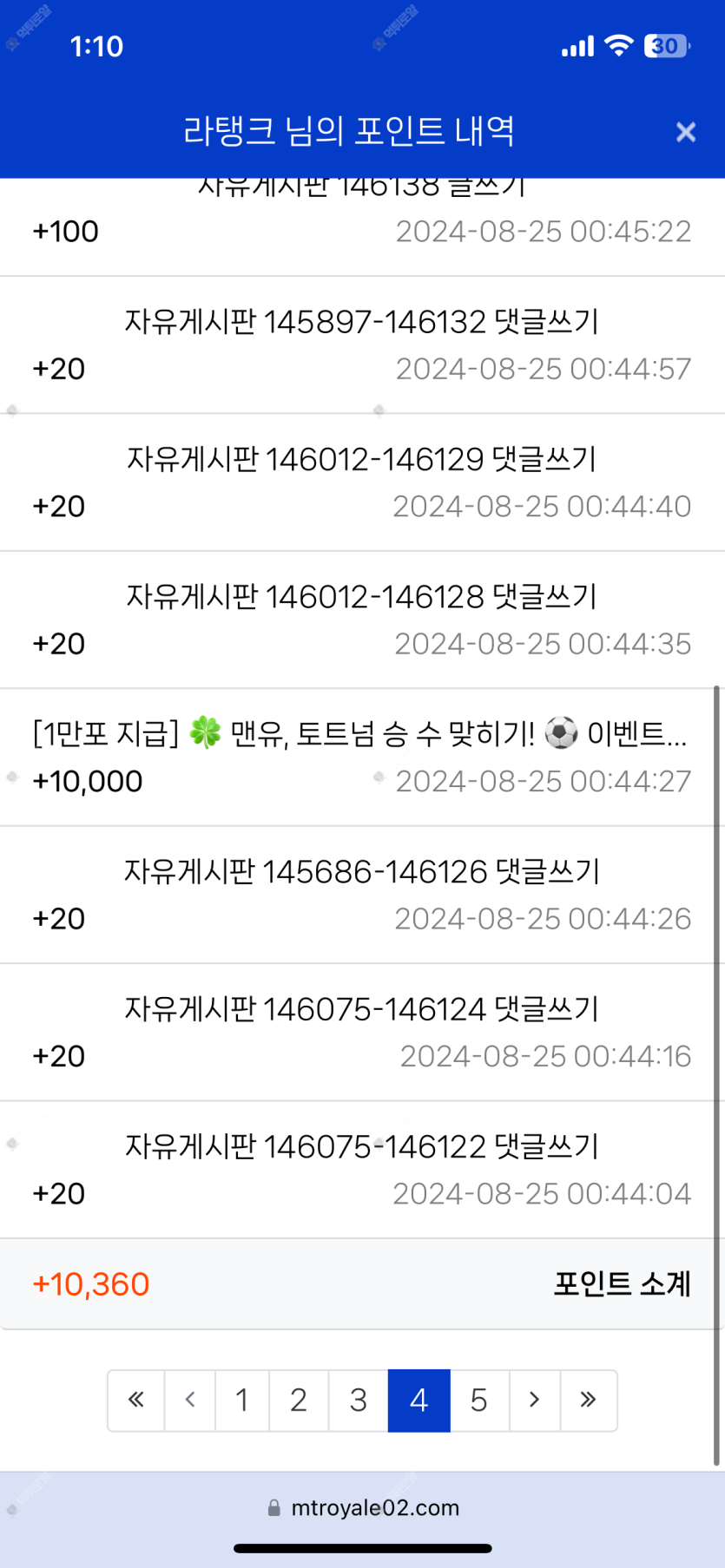This screenshot has width=725, height=1568.
Task: Open 자유게시판 146075-146124 댓글쓰기 entry
Action: [361, 1009]
